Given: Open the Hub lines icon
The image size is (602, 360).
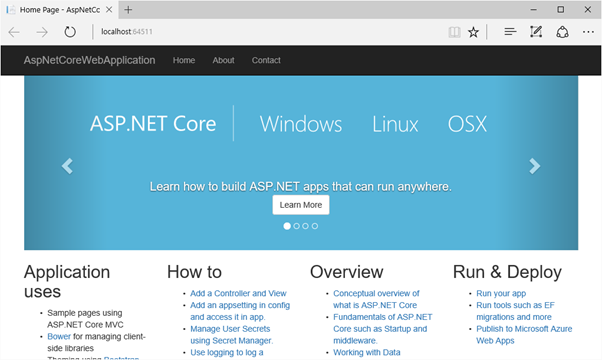Looking at the screenshot, I should point(510,32).
